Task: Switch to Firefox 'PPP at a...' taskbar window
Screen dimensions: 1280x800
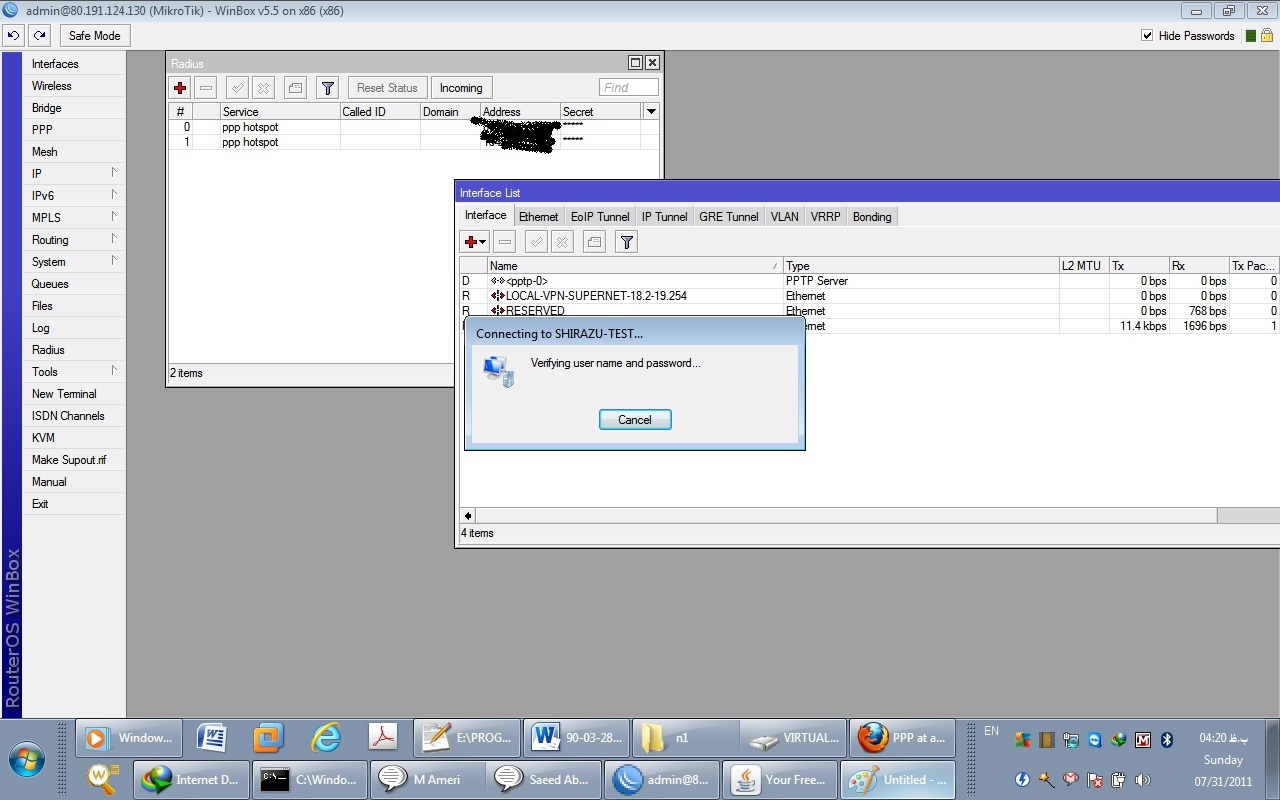Action: point(901,738)
